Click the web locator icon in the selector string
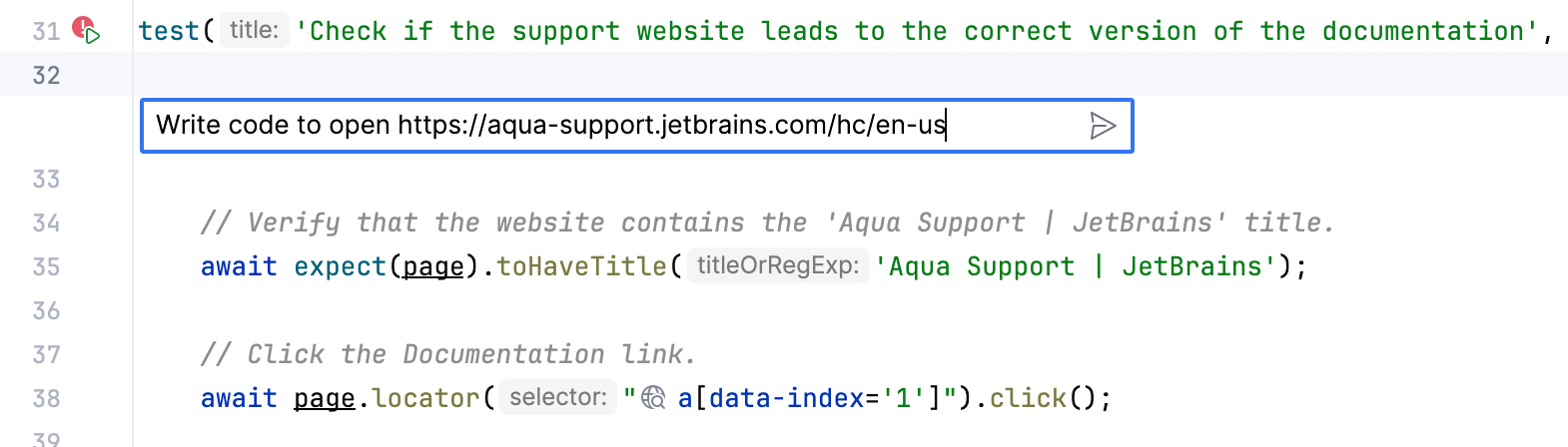Image resolution: width=1568 pixels, height=447 pixels. pos(654,398)
